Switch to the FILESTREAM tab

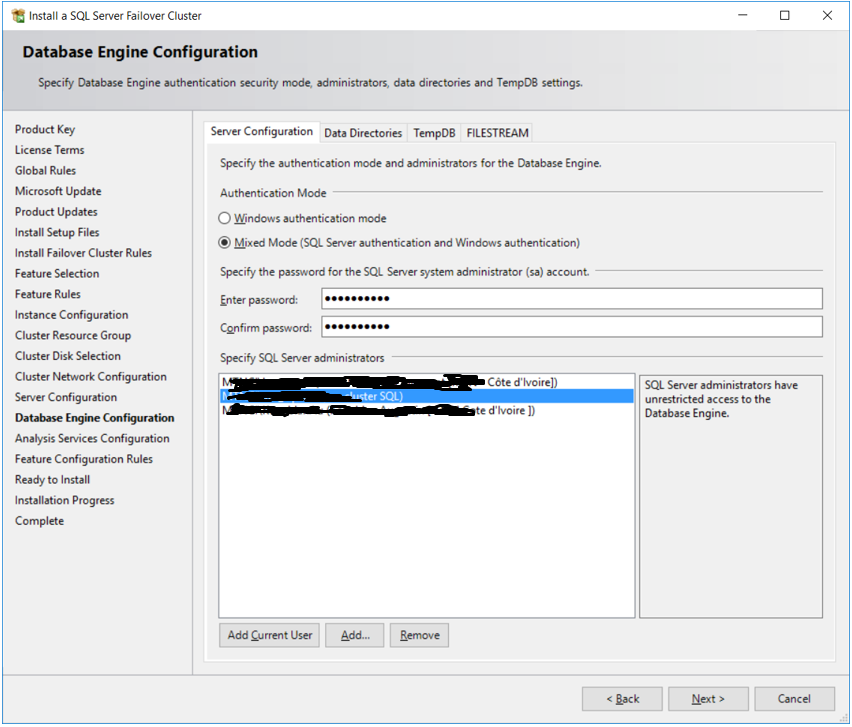(497, 133)
